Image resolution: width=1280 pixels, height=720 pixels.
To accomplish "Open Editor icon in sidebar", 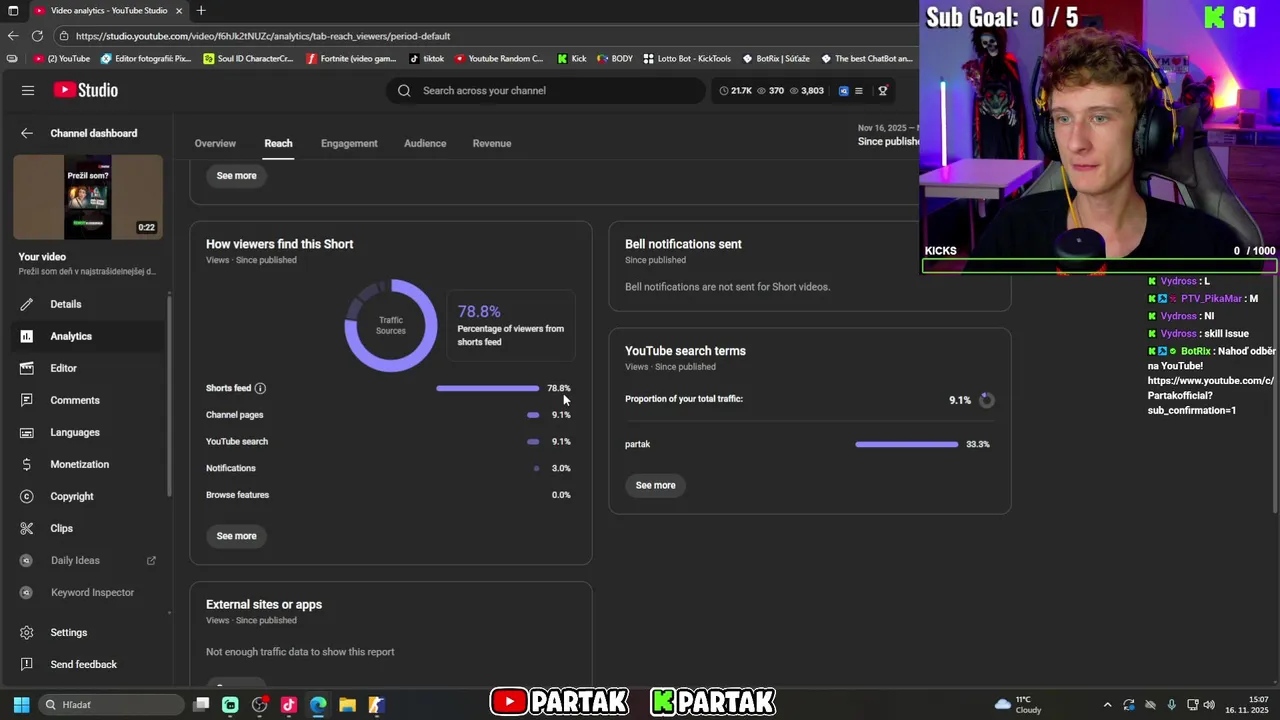I will (27, 368).
